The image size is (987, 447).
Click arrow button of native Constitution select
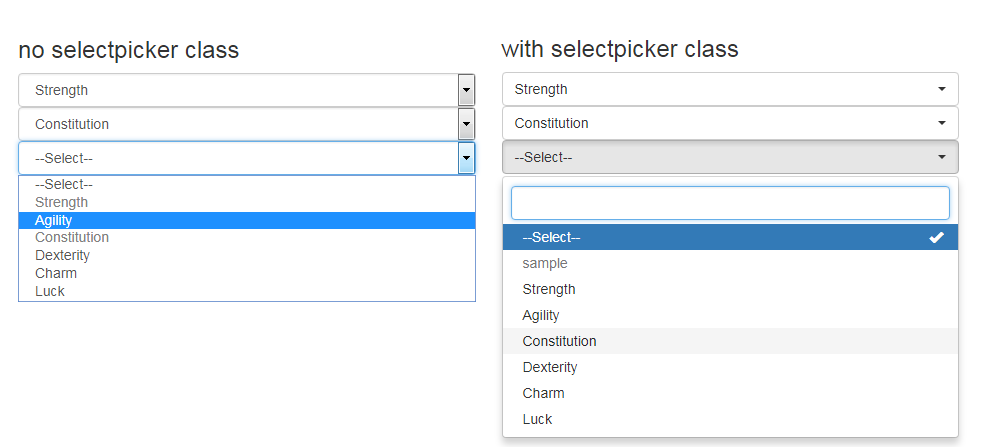(466, 124)
